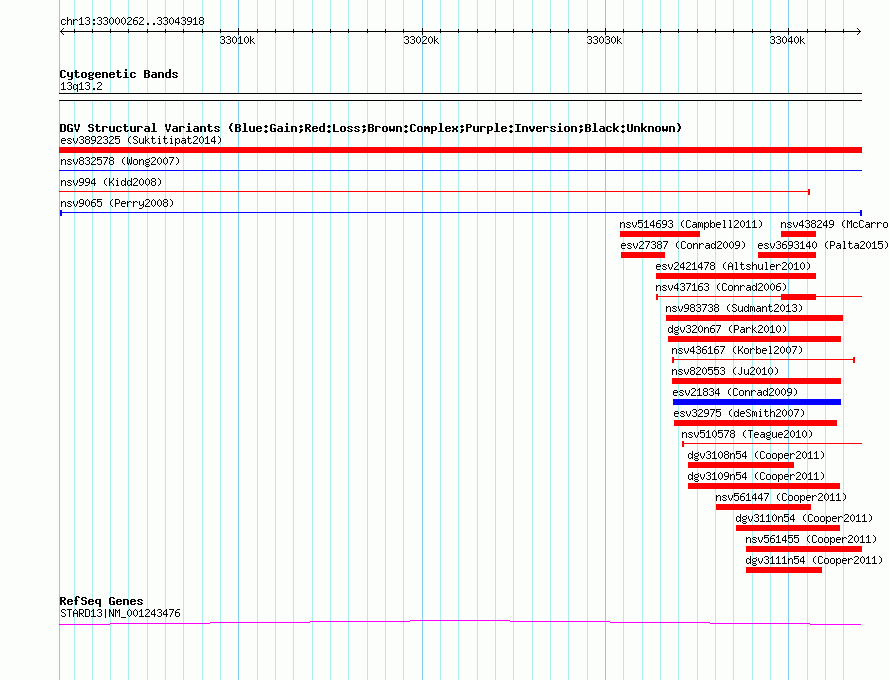890x680 pixels.
Task: Click the nsv994 Kidd2008 variant line
Action: [x=435, y=192]
